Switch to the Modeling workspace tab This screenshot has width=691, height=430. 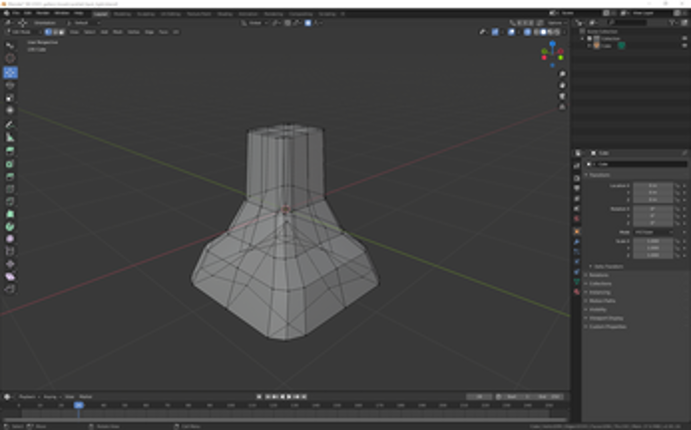pyautogui.click(x=122, y=14)
